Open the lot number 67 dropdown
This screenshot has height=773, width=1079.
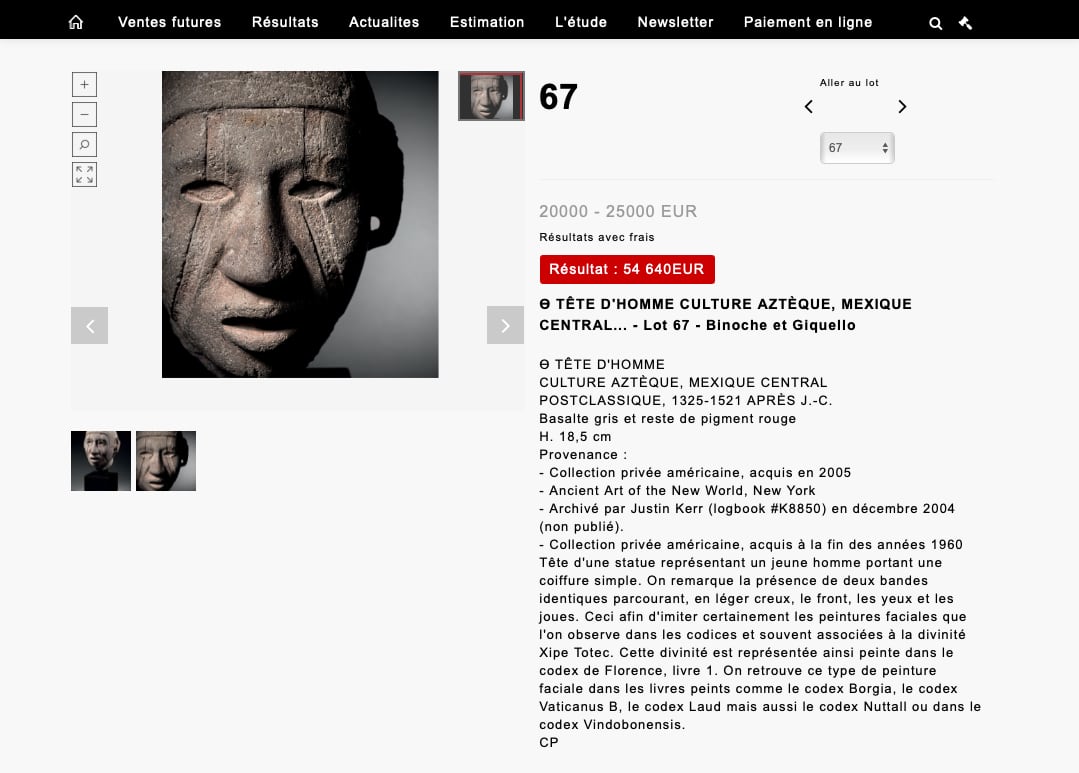coord(857,148)
